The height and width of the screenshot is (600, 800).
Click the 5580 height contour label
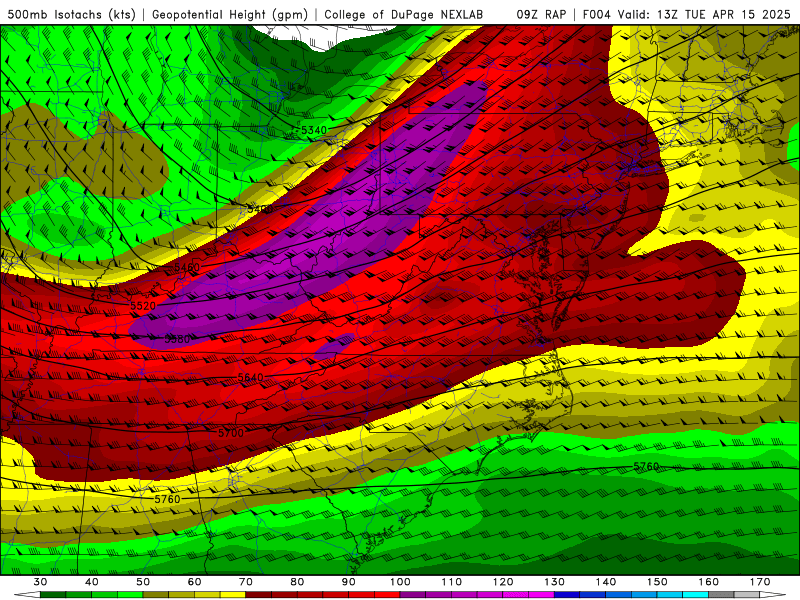click(177, 339)
